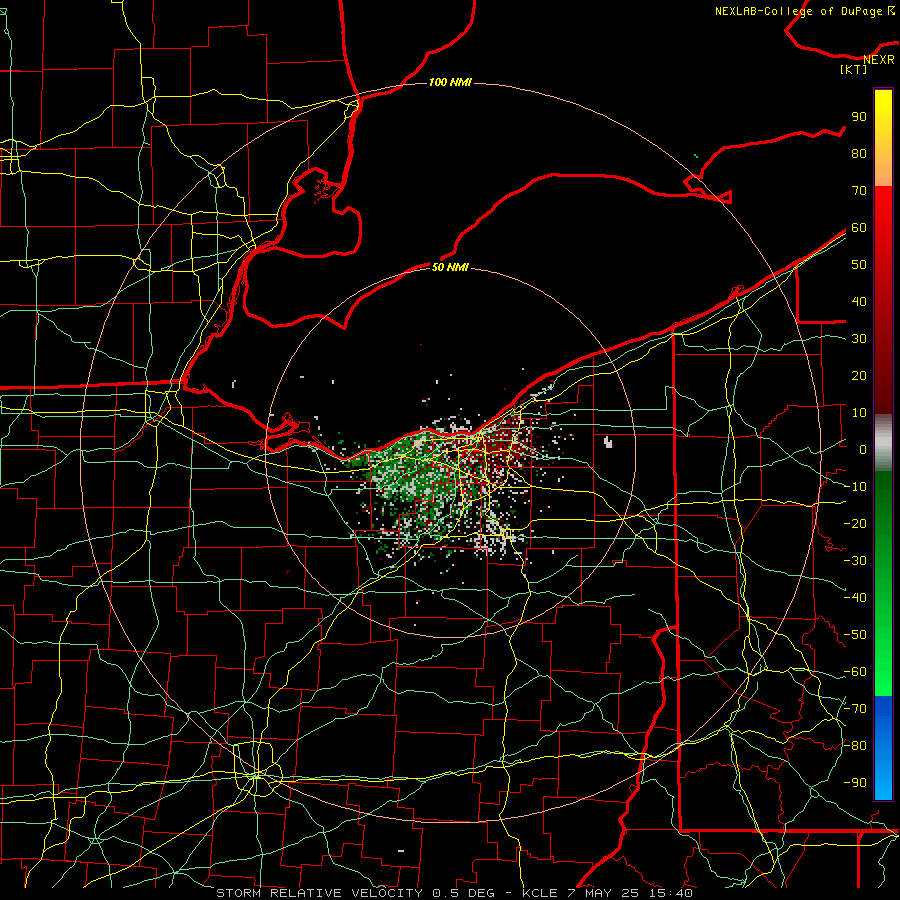Click the 50 NMI range ring label
The height and width of the screenshot is (900, 900).
[451, 267]
